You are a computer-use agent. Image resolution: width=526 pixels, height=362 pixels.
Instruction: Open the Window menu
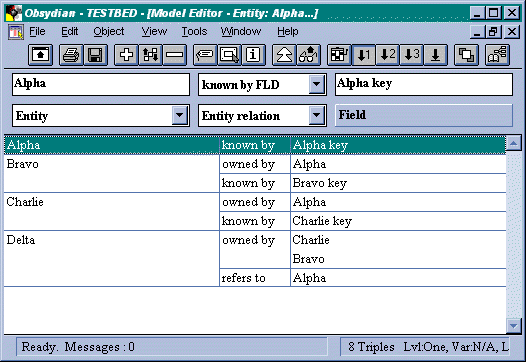(x=241, y=32)
